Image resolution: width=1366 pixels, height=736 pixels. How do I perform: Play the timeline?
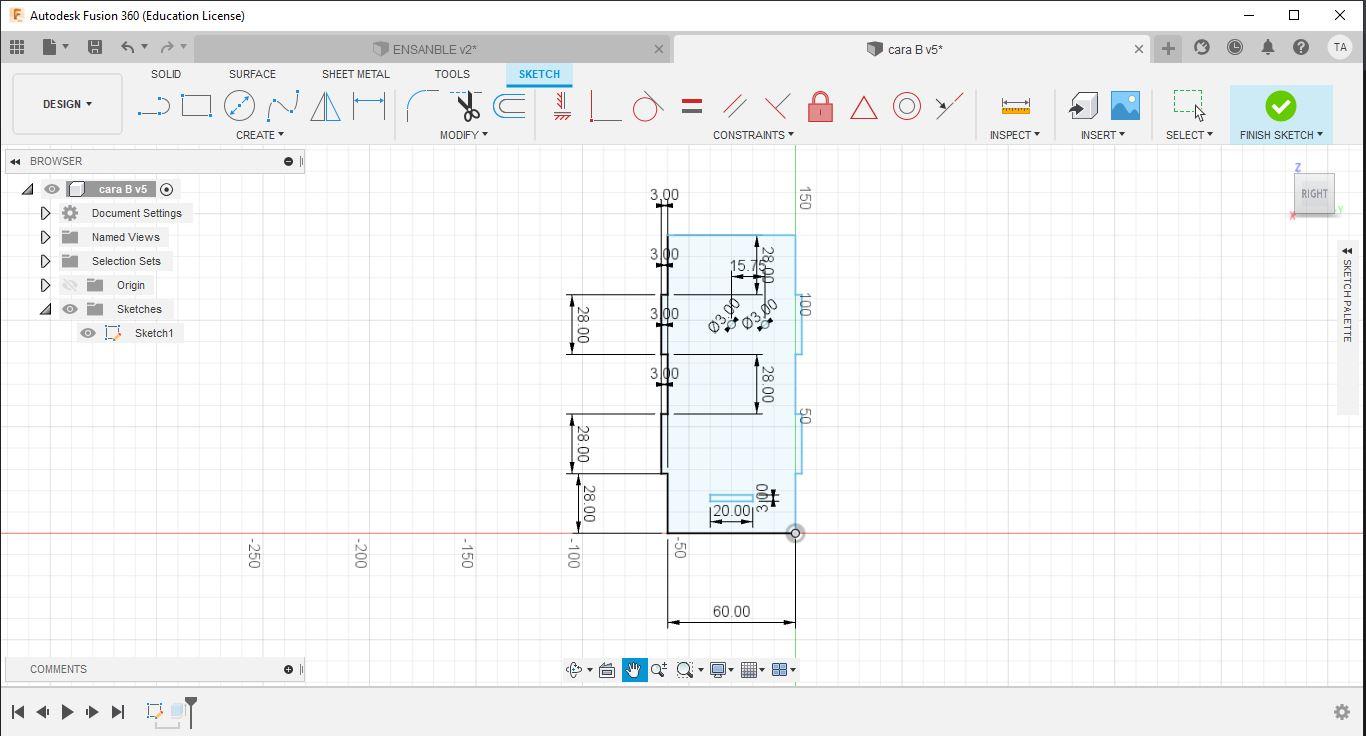click(x=67, y=712)
